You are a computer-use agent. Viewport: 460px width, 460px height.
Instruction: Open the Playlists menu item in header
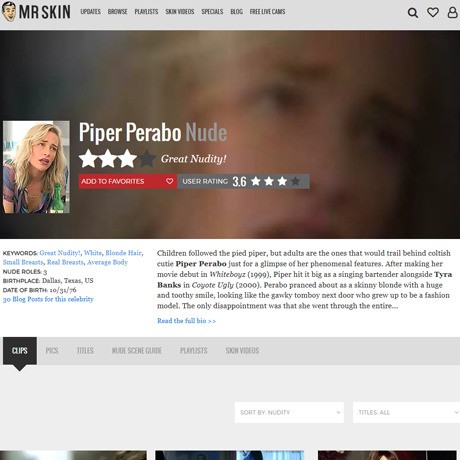146,12
